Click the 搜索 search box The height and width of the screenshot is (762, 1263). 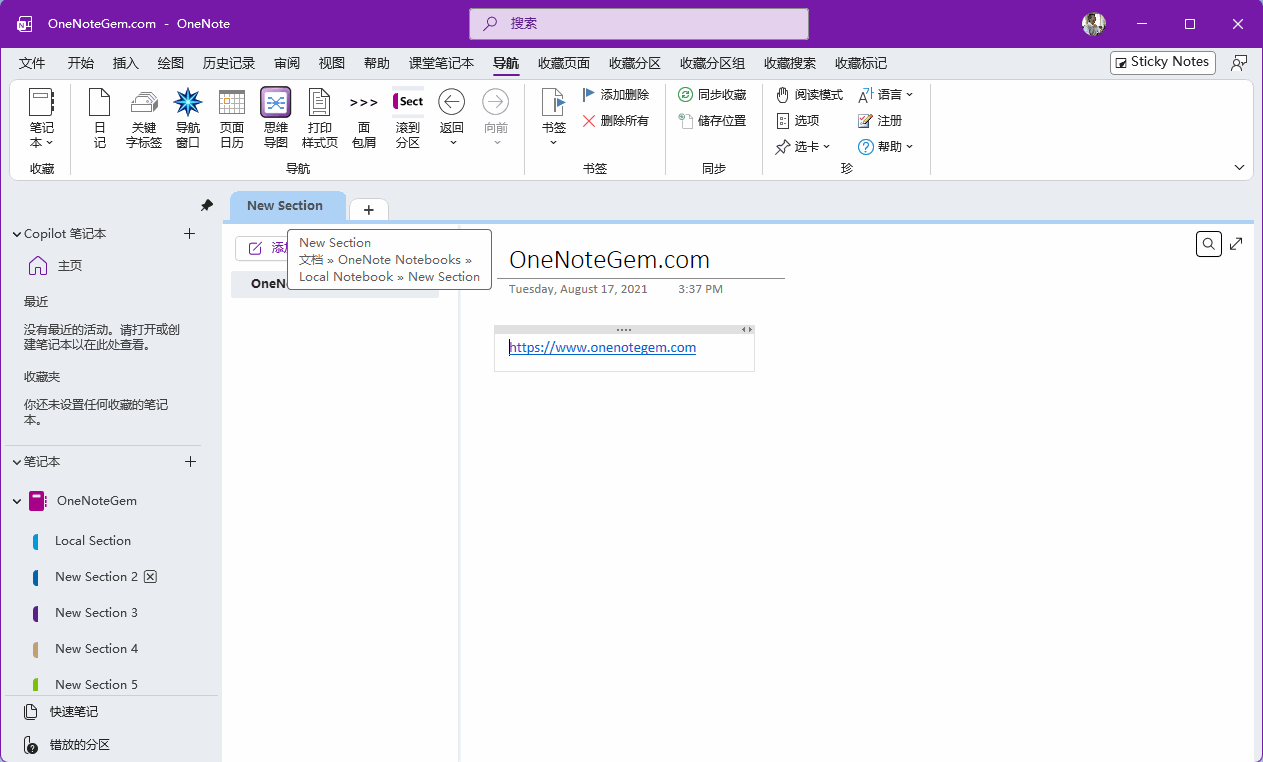639,23
